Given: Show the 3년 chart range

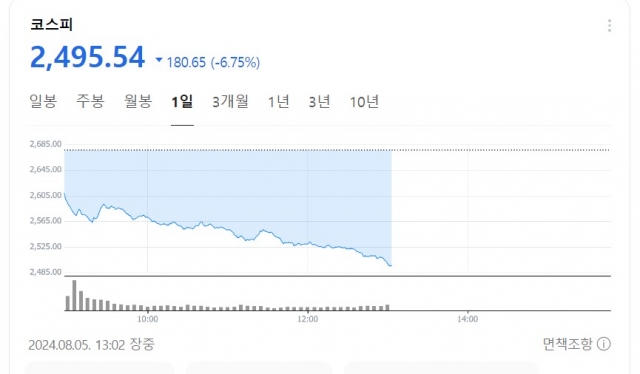Looking at the screenshot, I should coord(319,101).
